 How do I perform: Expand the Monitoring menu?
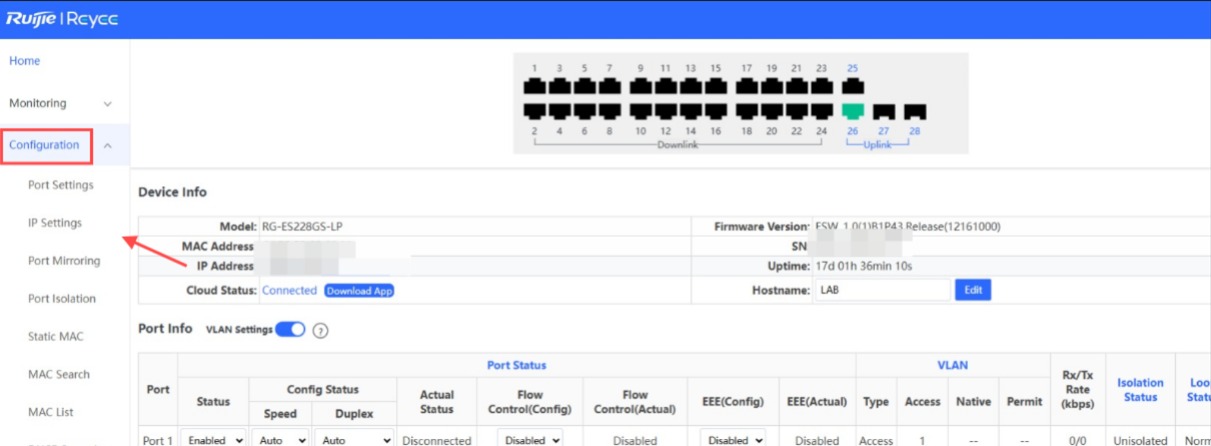click(60, 103)
